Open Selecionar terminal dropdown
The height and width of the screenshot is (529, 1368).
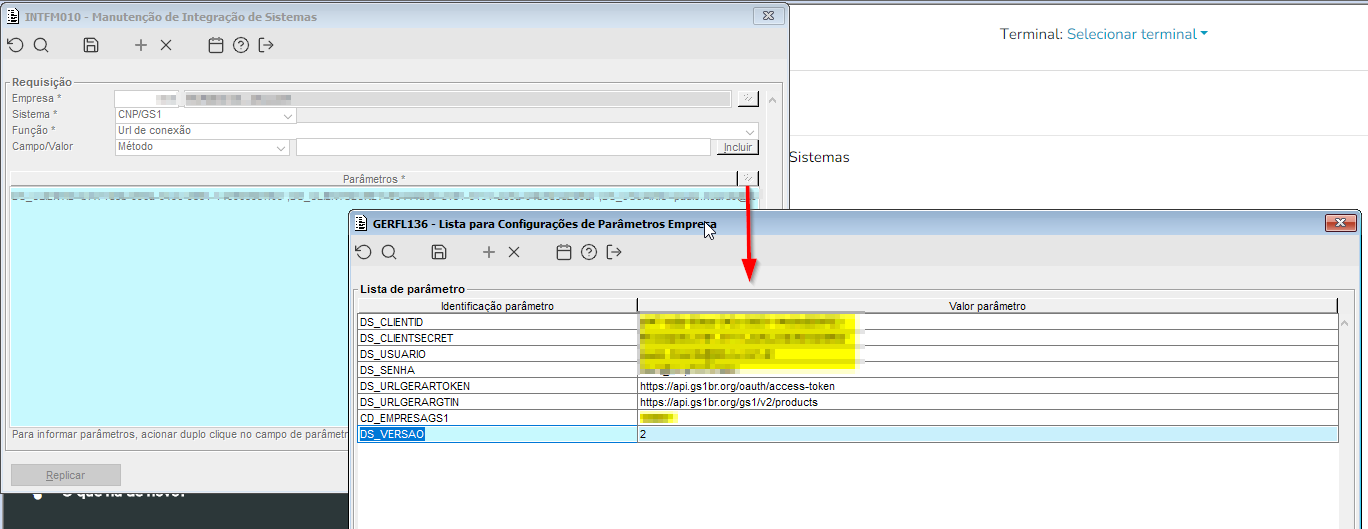click(x=1137, y=34)
